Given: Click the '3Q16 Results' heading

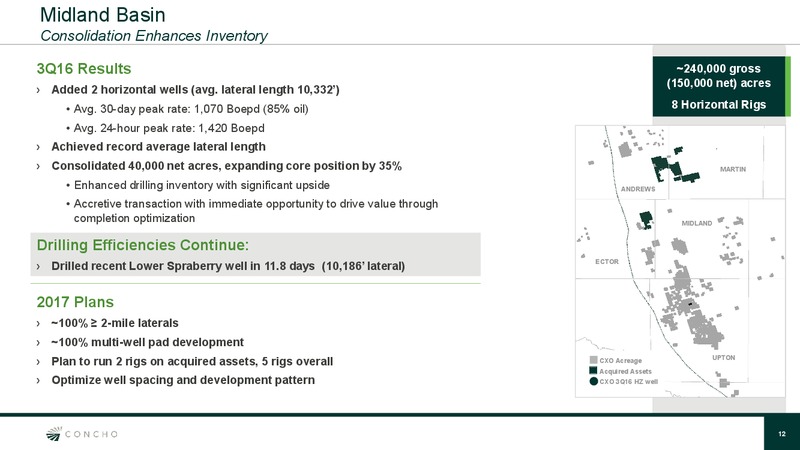Looking at the screenshot, I should [x=84, y=68].
